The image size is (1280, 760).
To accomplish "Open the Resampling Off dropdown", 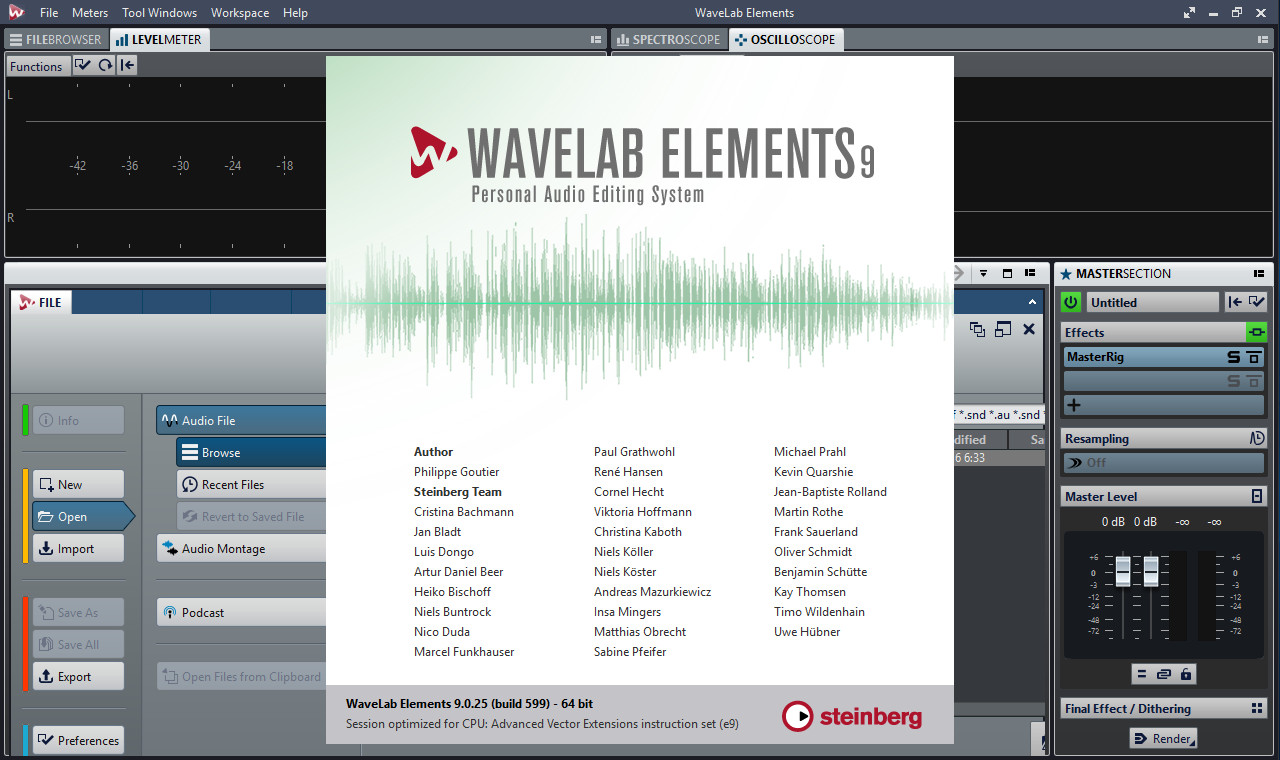I will tap(1164, 462).
